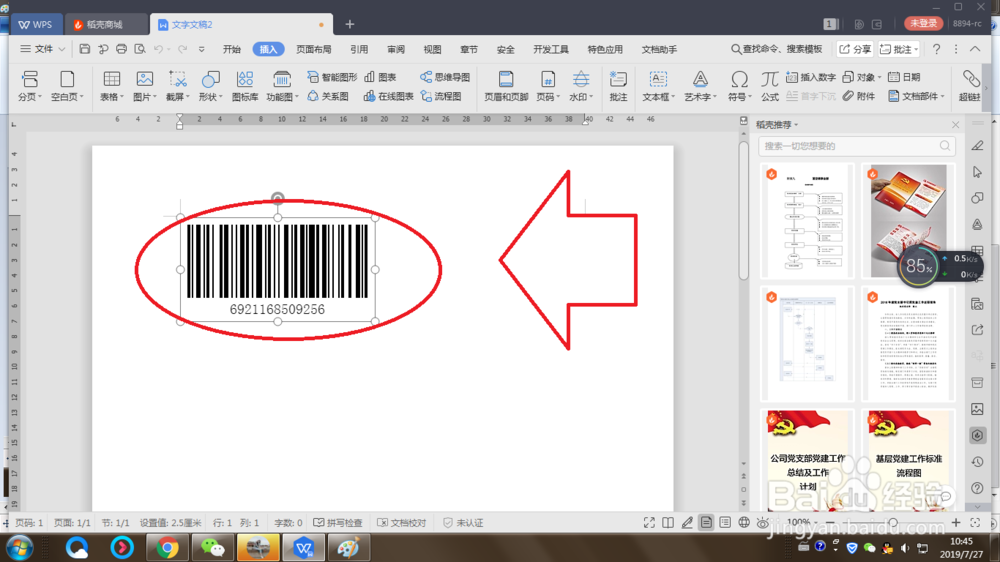This screenshot has height=562, width=1000.
Task: Open 页眉和页脚 header and footer
Action: click(x=506, y=86)
